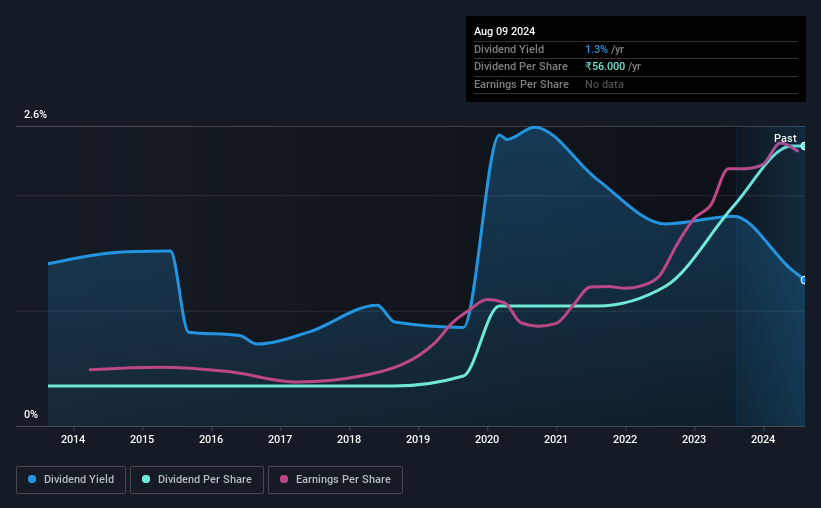Select the 2019 label on the x-axis
Image resolution: width=821 pixels, height=508 pixels.
pyautogui.click(x=418, y=439)
